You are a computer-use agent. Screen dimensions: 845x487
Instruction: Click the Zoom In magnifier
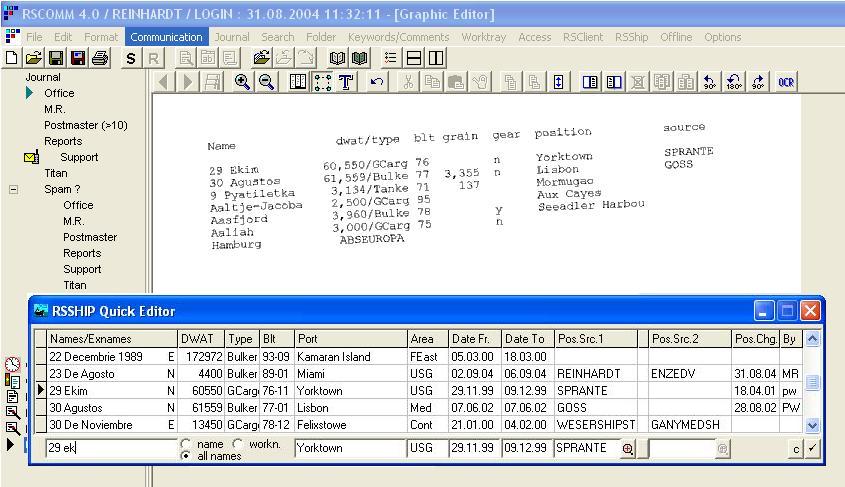tap(243, 82)
